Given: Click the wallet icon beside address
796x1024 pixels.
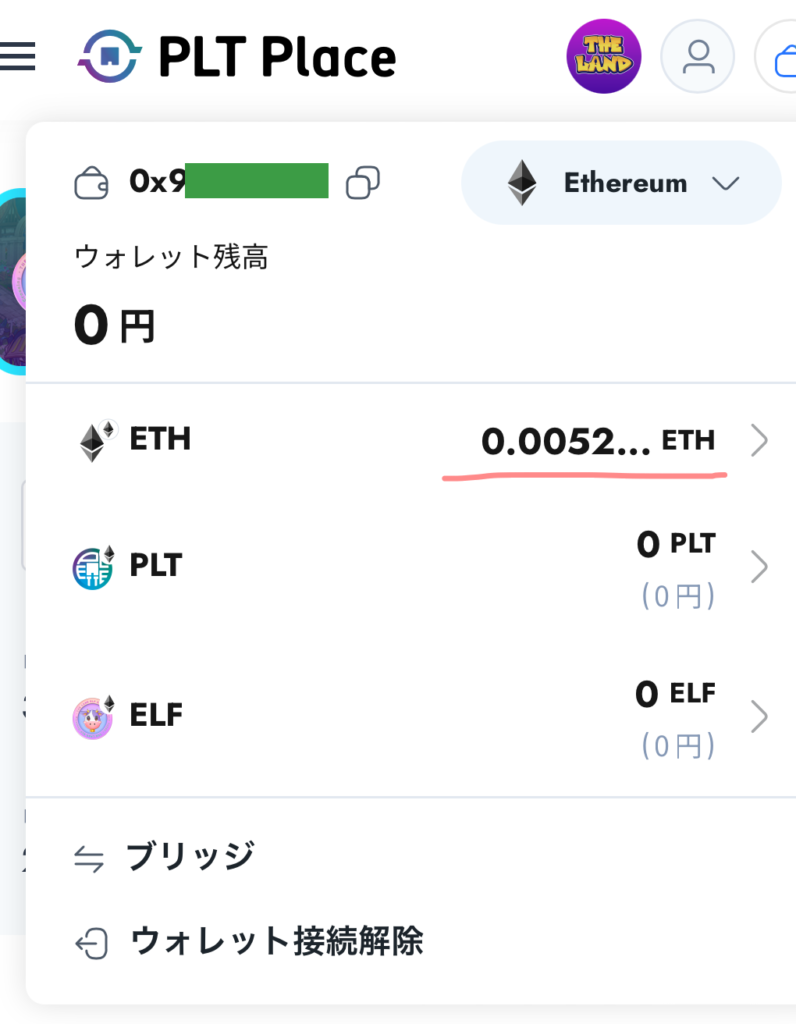Looking at the screenshot, I should tap(92, 183).
